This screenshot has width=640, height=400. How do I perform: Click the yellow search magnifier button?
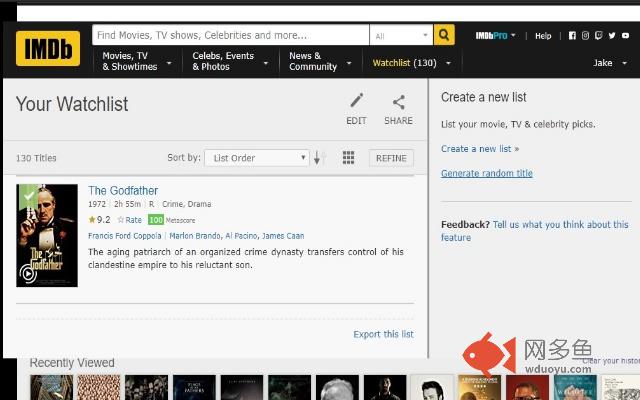point(444,35)
